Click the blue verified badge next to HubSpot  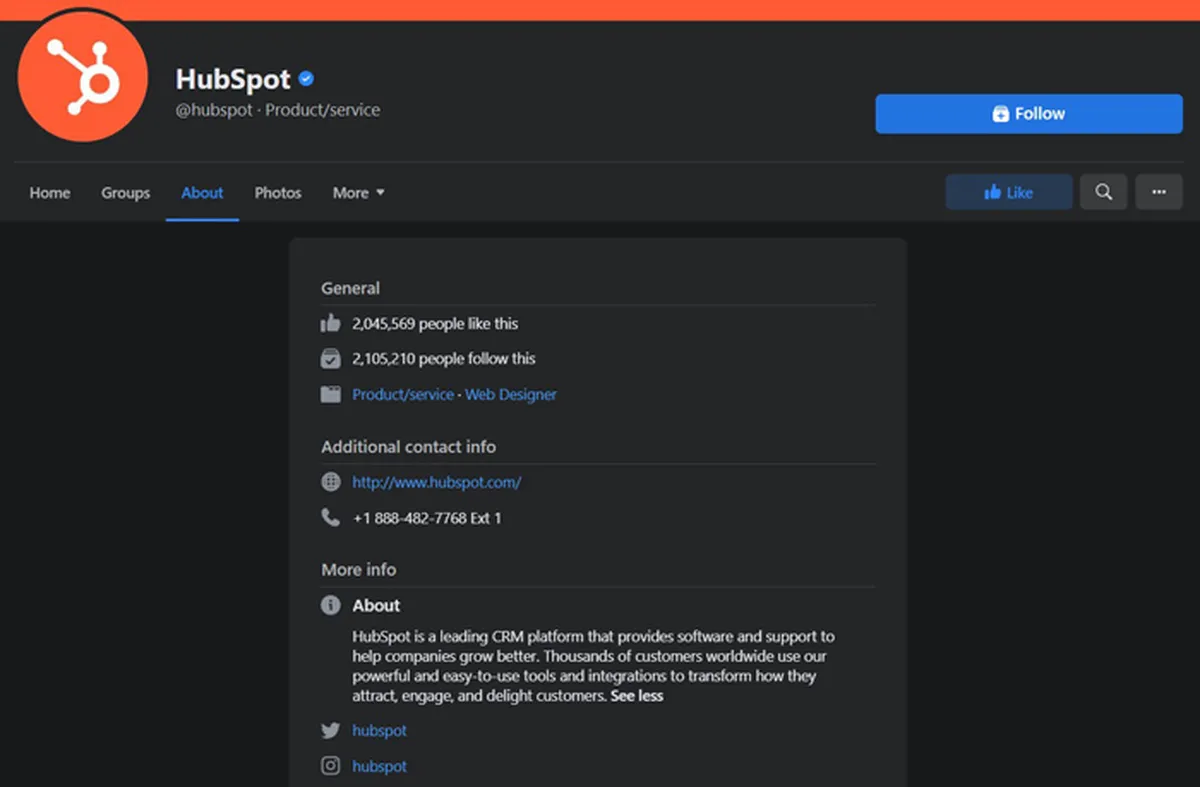click(x=307, y=79)
